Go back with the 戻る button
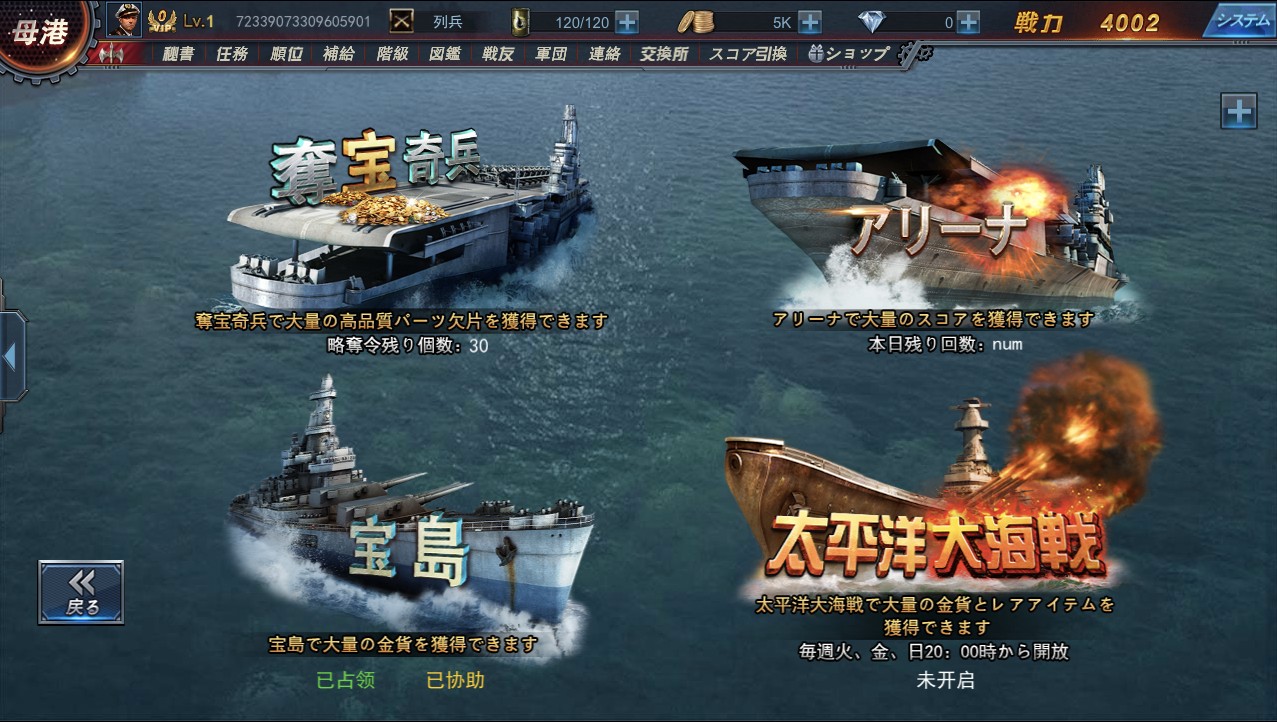 [x=81, y=592]
